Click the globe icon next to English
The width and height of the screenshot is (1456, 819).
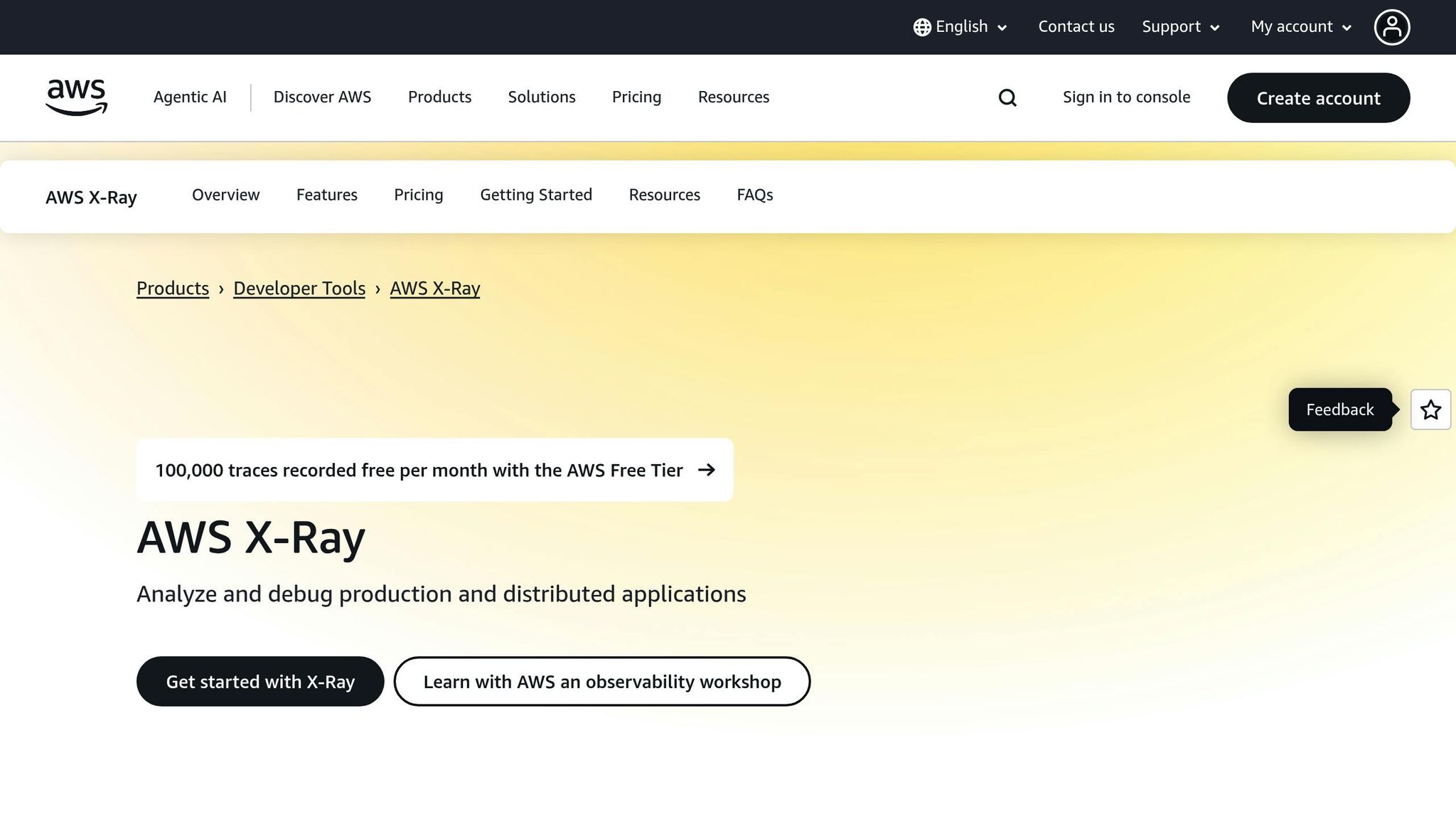(x=921, y=26)
